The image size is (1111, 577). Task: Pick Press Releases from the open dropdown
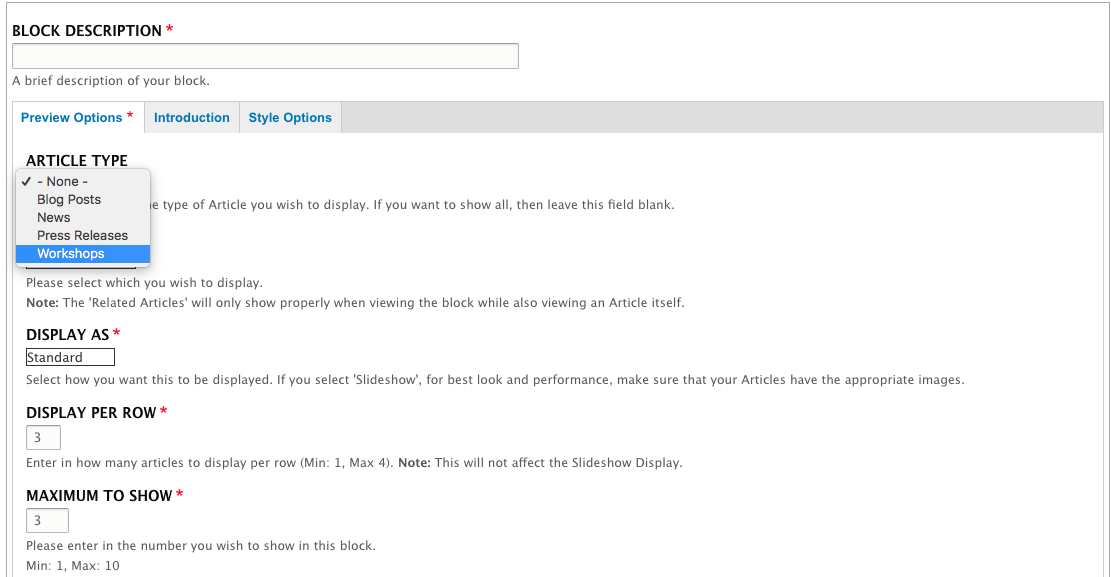pyautogui.click(x=82, y=236)
